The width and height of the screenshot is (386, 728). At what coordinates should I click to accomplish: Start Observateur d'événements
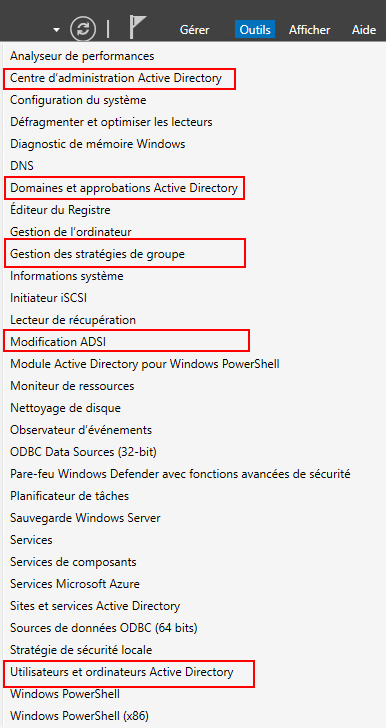click(x=81, y=430)
